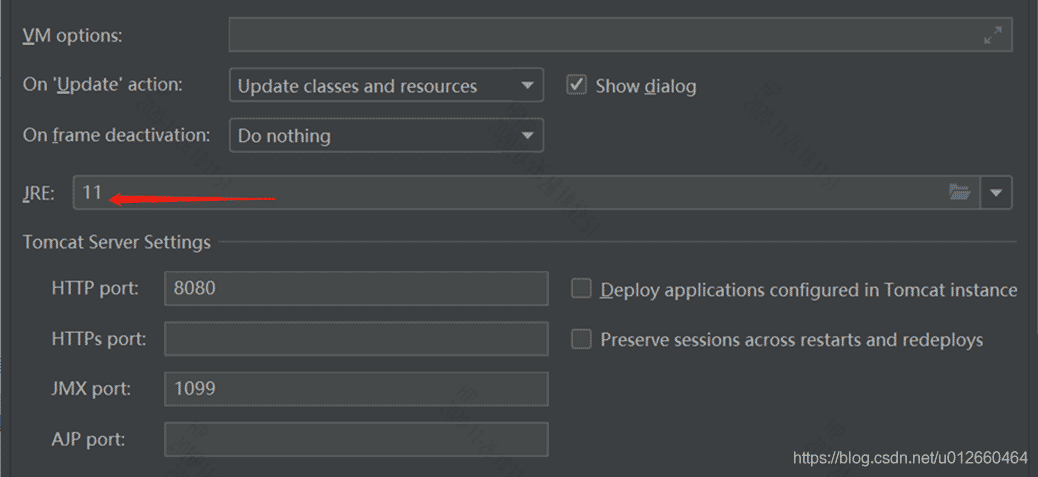Viewport: 1038px width, 477px height.
Task: Uncheck the Show dialog checkbox
Action: click(577, 85)
